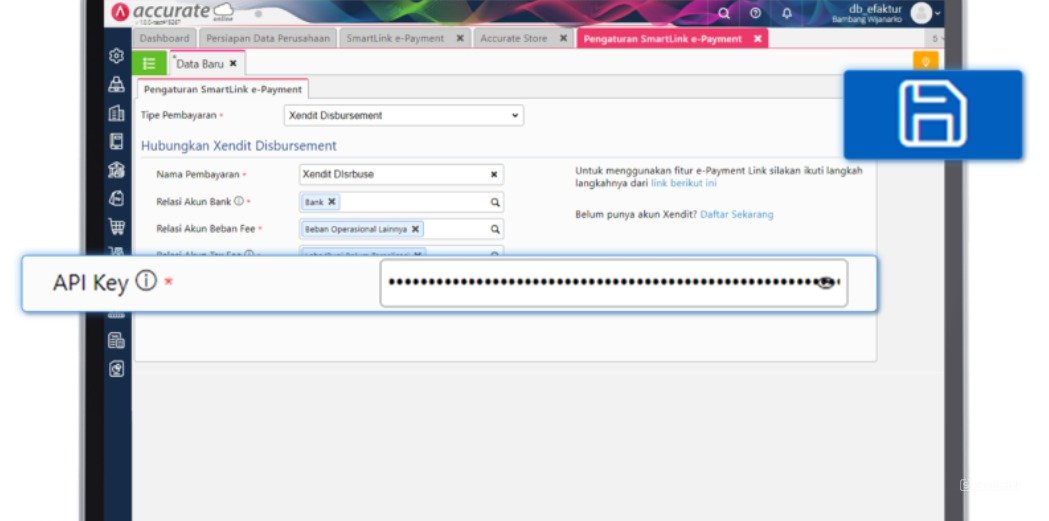
Task: Open the bank building module icon in sidebar
Action: (x=116, y=170)
